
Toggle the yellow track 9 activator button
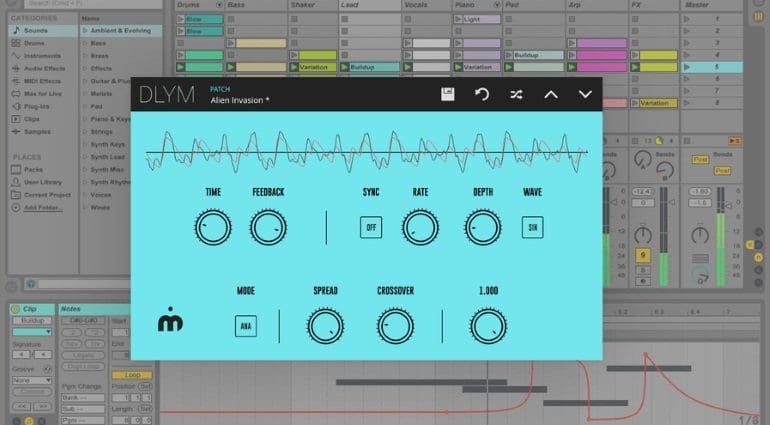[643, 255]
